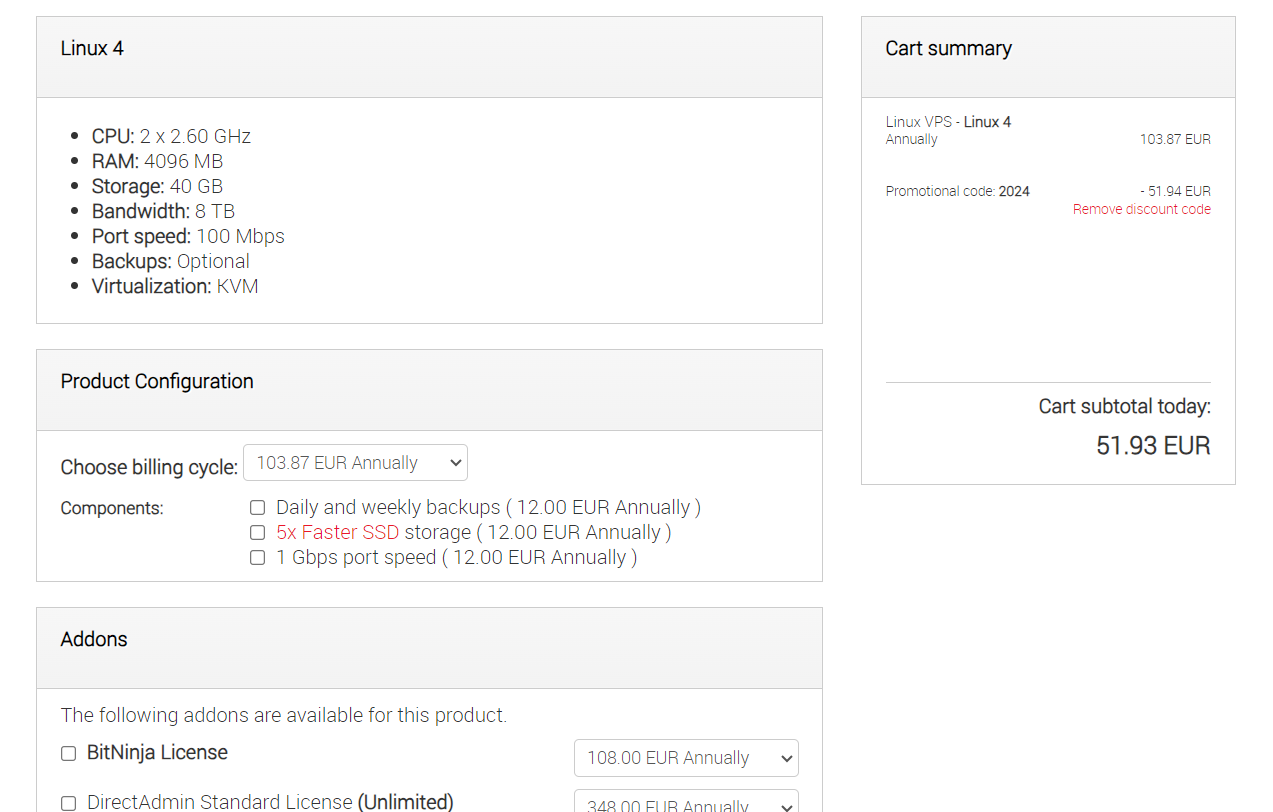This screenshot has width=1273, height=812.
Task: Click the Cart summary heading
Action: click(948, 48)
